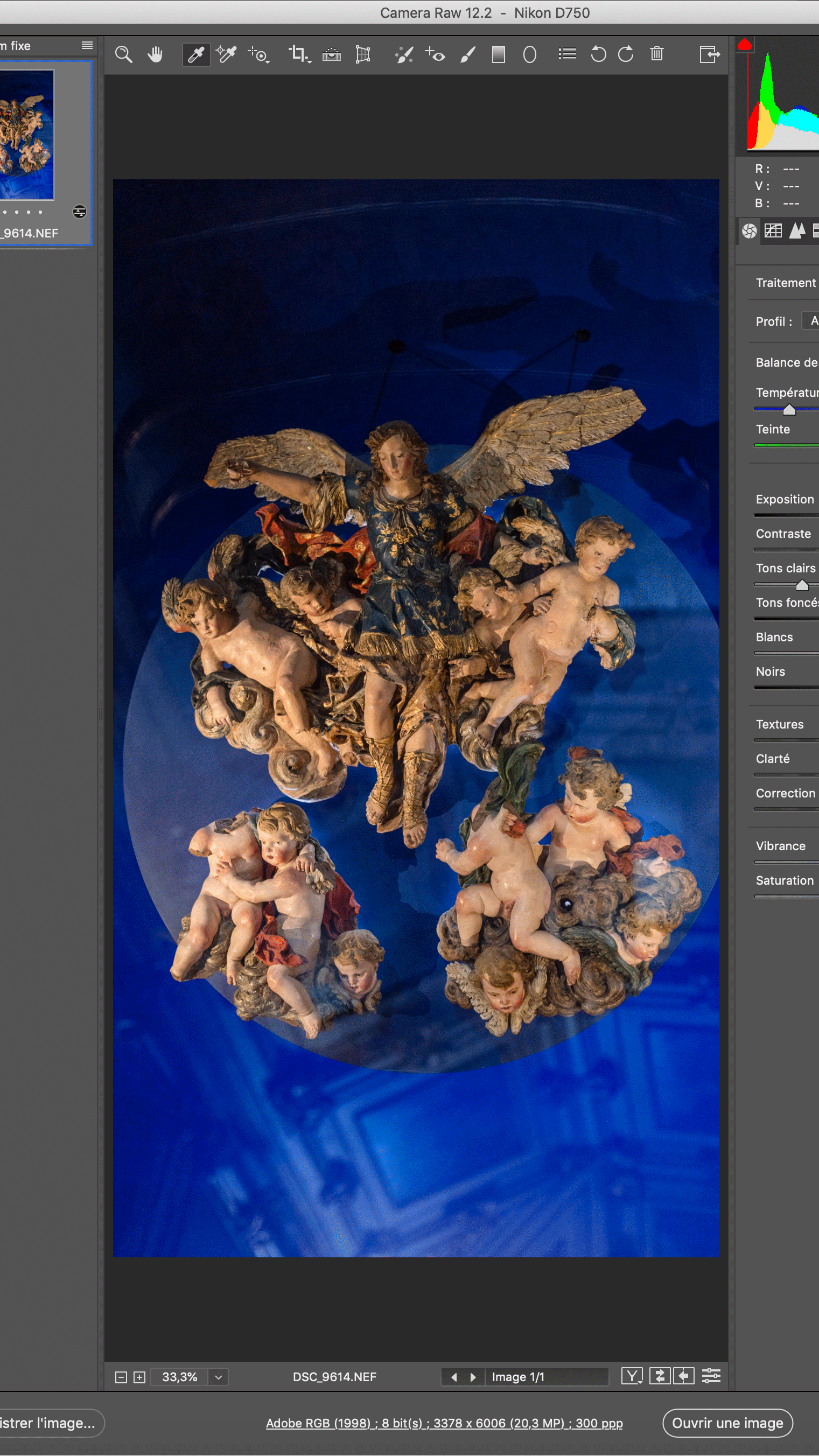The image size is (819, 1456).
Task: Select the Color Sampler tool
Action: tap(227, 55)
